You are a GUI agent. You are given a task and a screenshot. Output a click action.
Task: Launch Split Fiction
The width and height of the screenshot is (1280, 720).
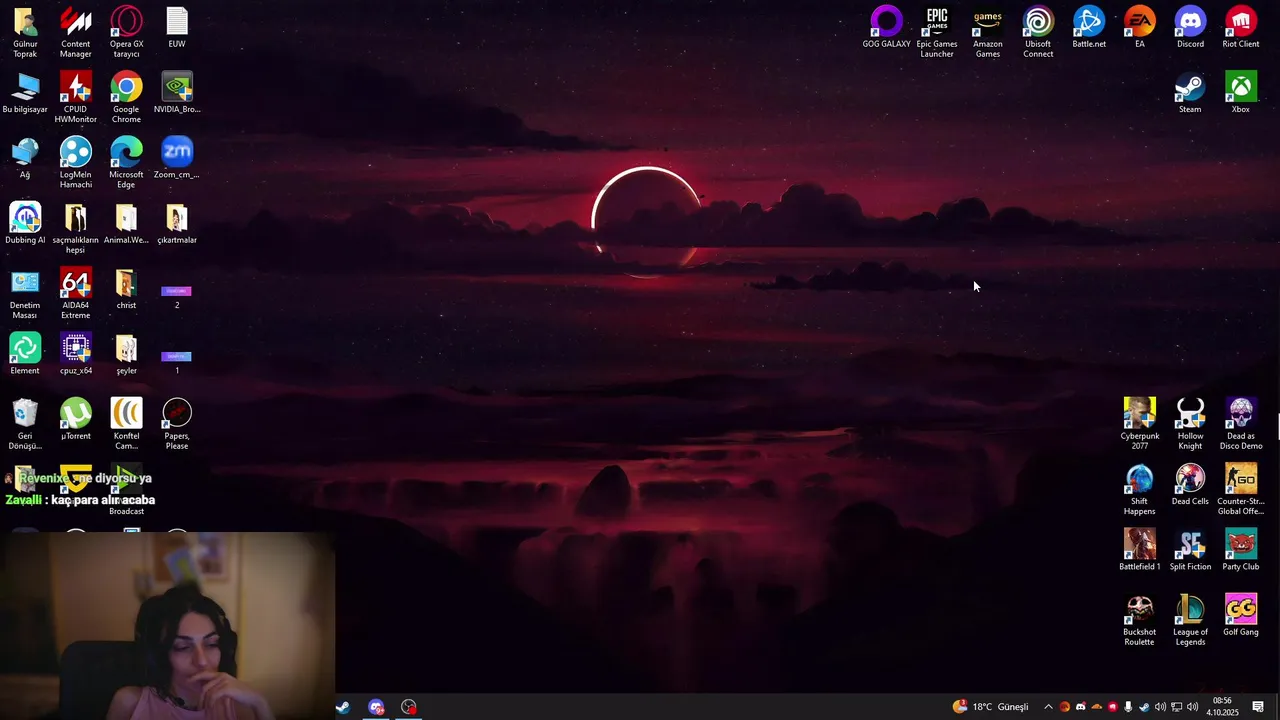coord(1190,550)
